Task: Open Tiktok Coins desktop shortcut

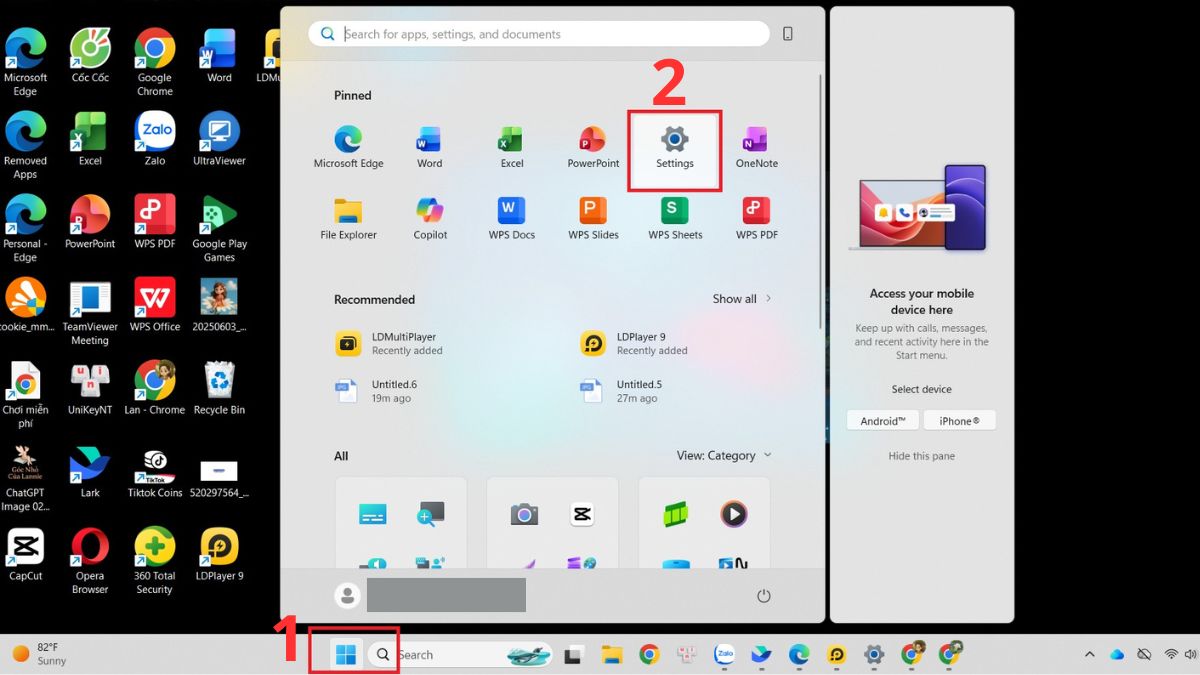Action: coord(155,471)
